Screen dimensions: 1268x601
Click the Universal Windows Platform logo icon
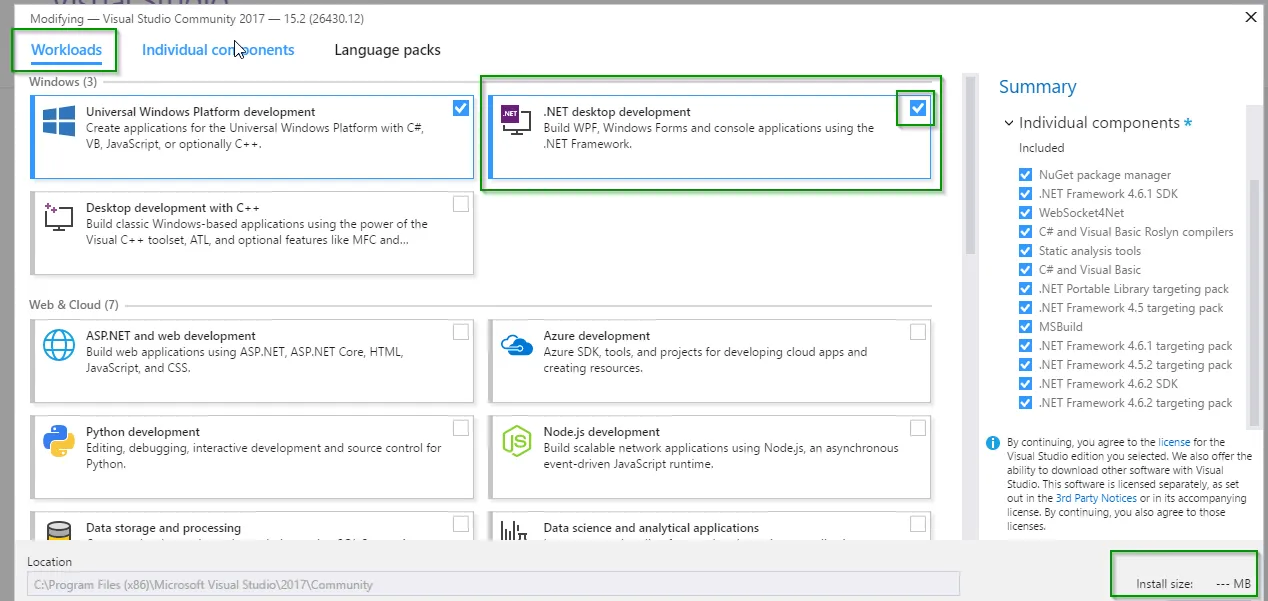(59, 121)
